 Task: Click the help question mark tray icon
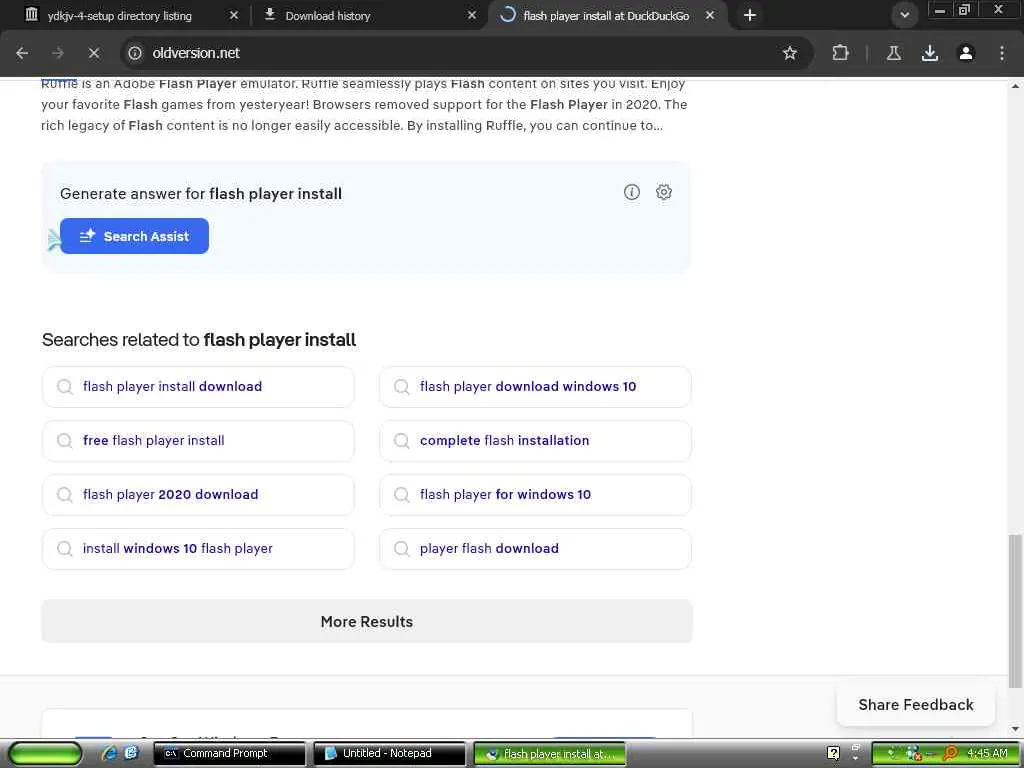[833, 754]
